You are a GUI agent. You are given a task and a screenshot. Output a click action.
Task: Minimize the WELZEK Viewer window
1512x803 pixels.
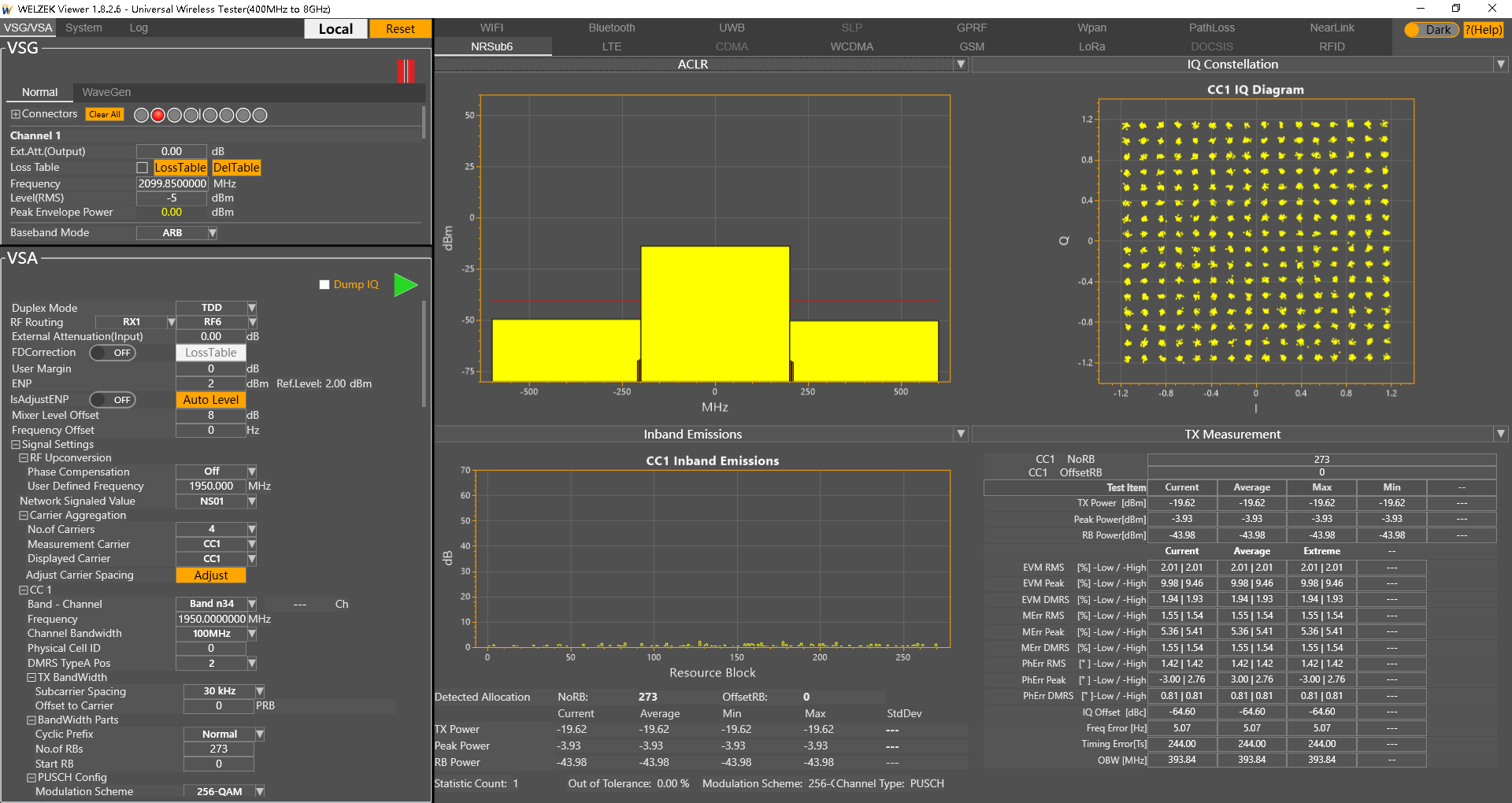[x=1421, y=9]
